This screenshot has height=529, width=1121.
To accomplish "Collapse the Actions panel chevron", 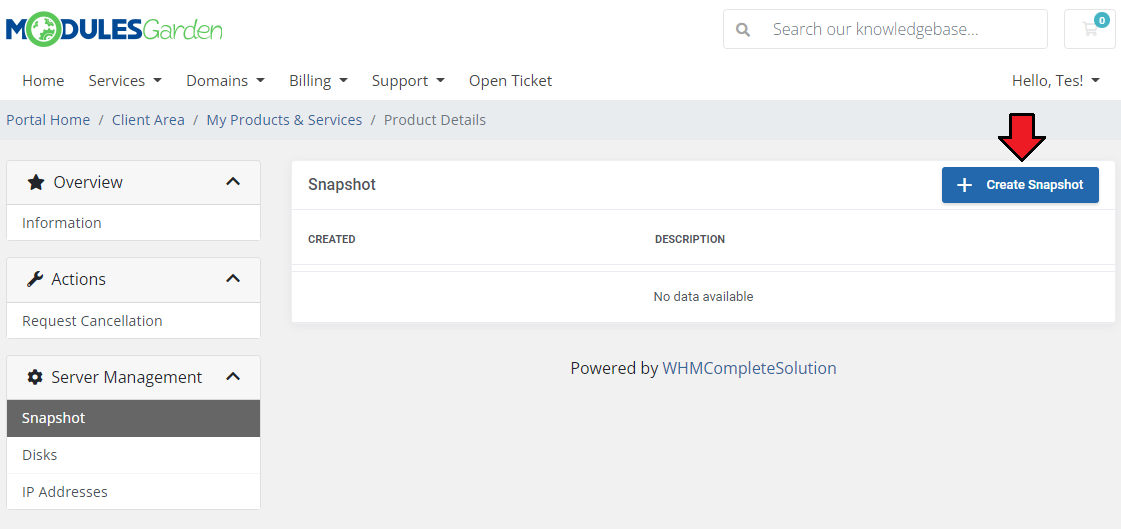I will pyautogui.click(x=233, y=279).
